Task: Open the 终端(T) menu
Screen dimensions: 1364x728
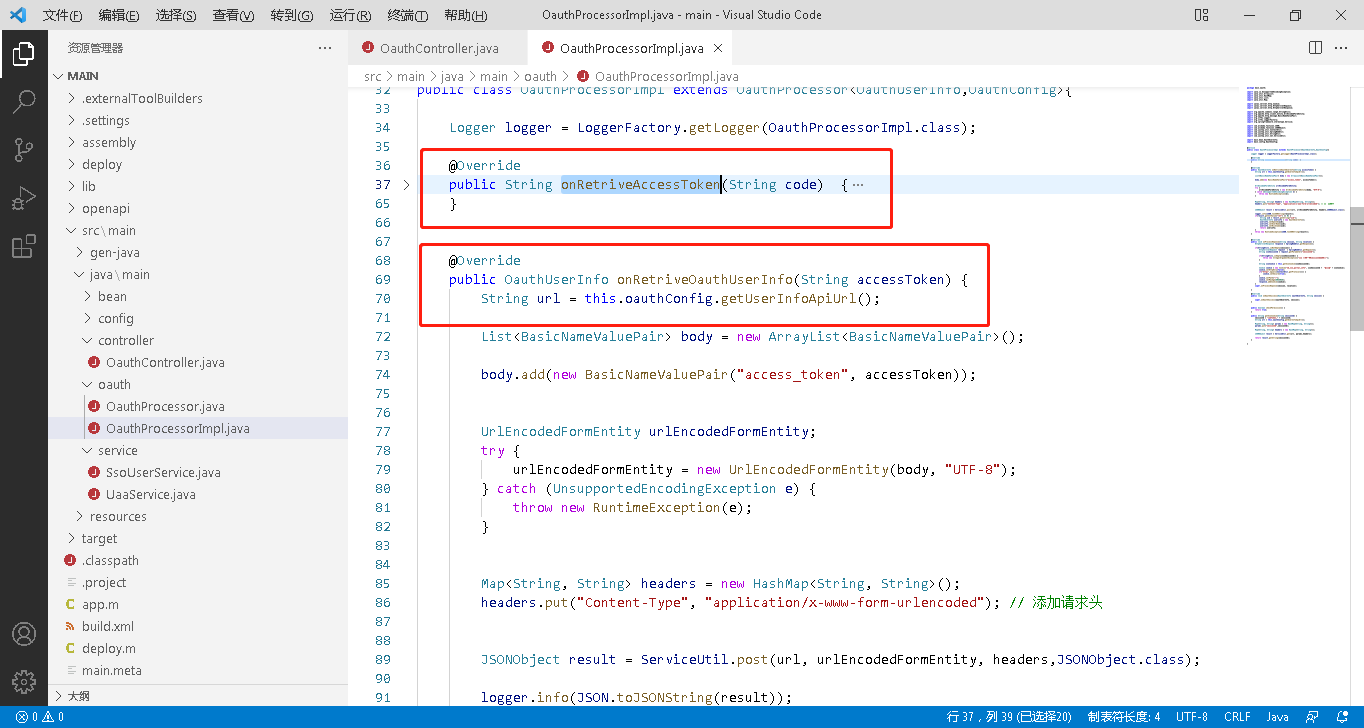Action: click(407, 16)
